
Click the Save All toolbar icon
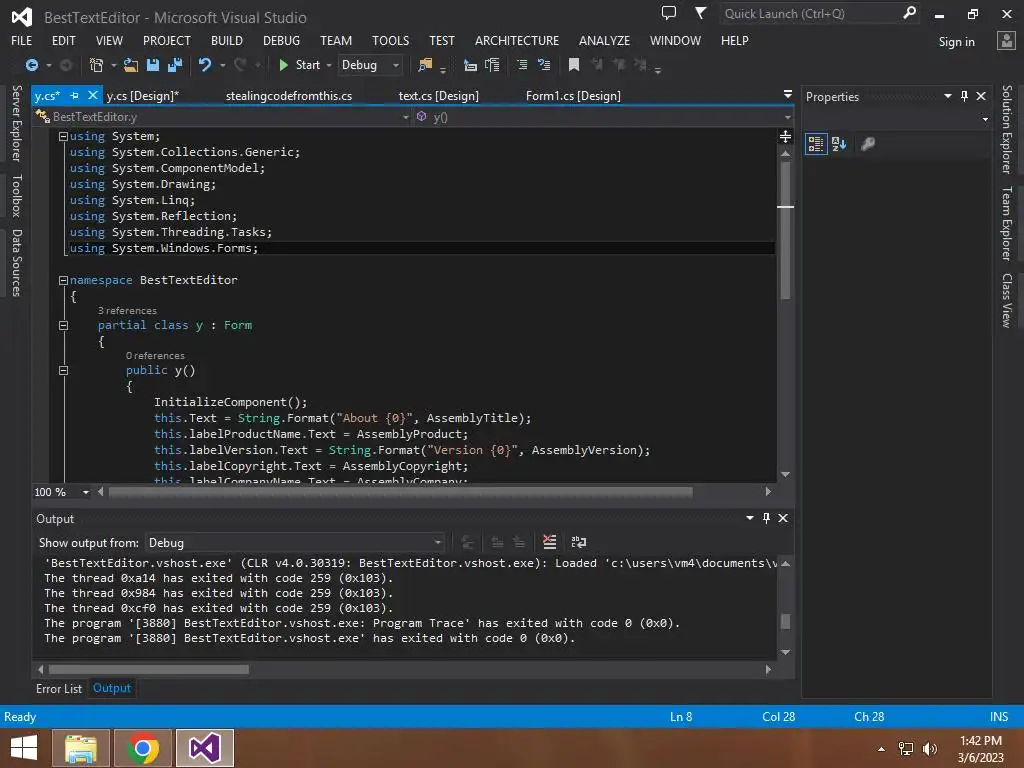coord(175,65)
